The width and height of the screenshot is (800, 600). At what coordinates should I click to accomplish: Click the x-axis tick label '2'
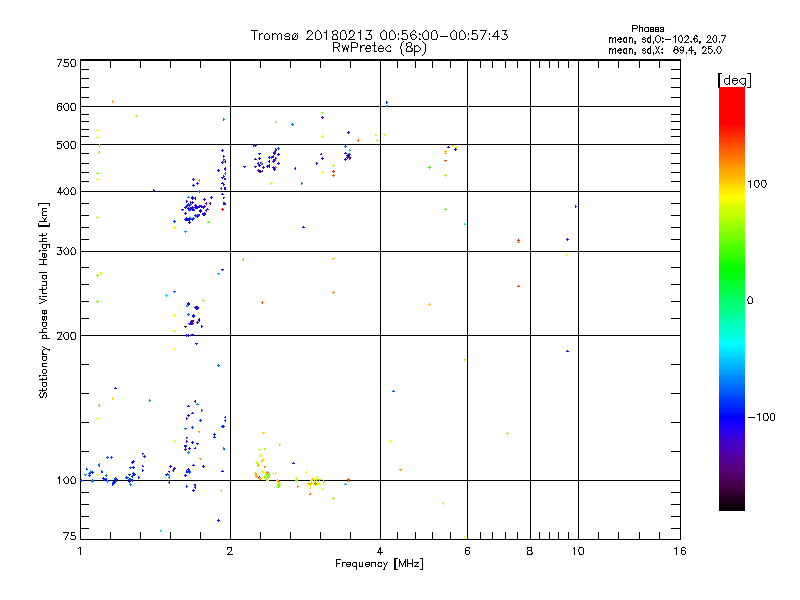tap(230, 551)
